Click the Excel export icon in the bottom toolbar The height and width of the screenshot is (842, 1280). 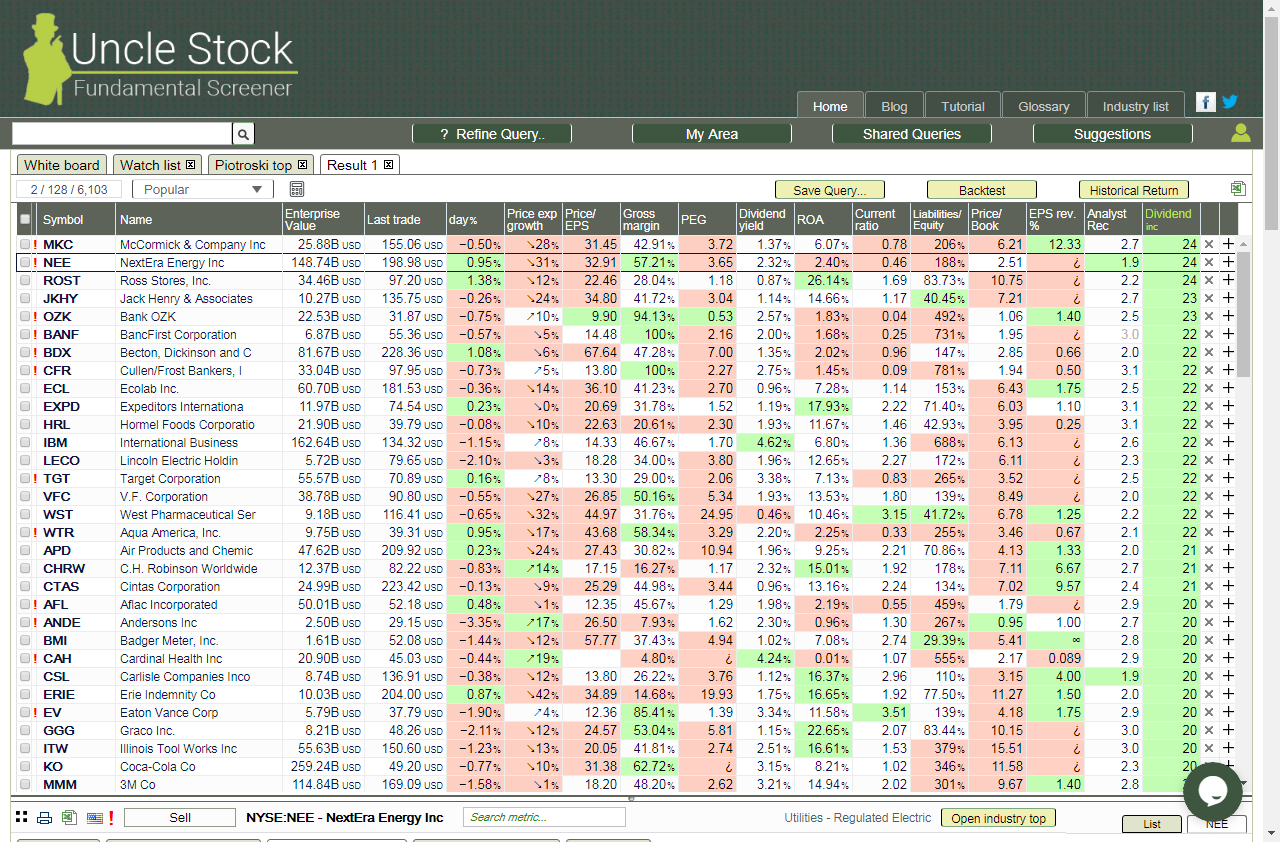point(68,817)
